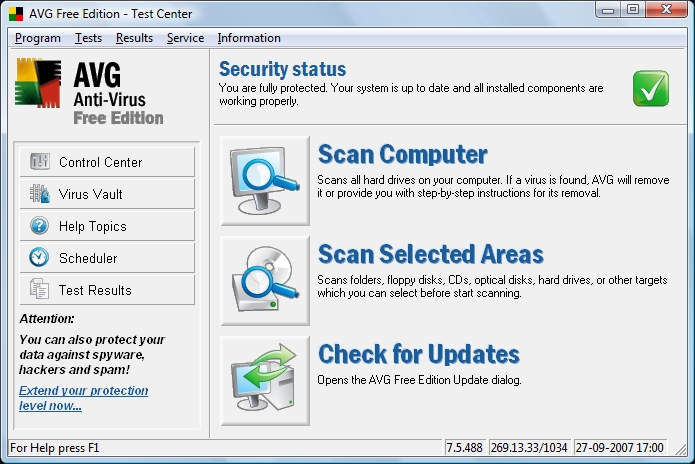Viewport: 695px width, 464px height.
Task: Click the Check for Updates icon
Action: point(265,381)
